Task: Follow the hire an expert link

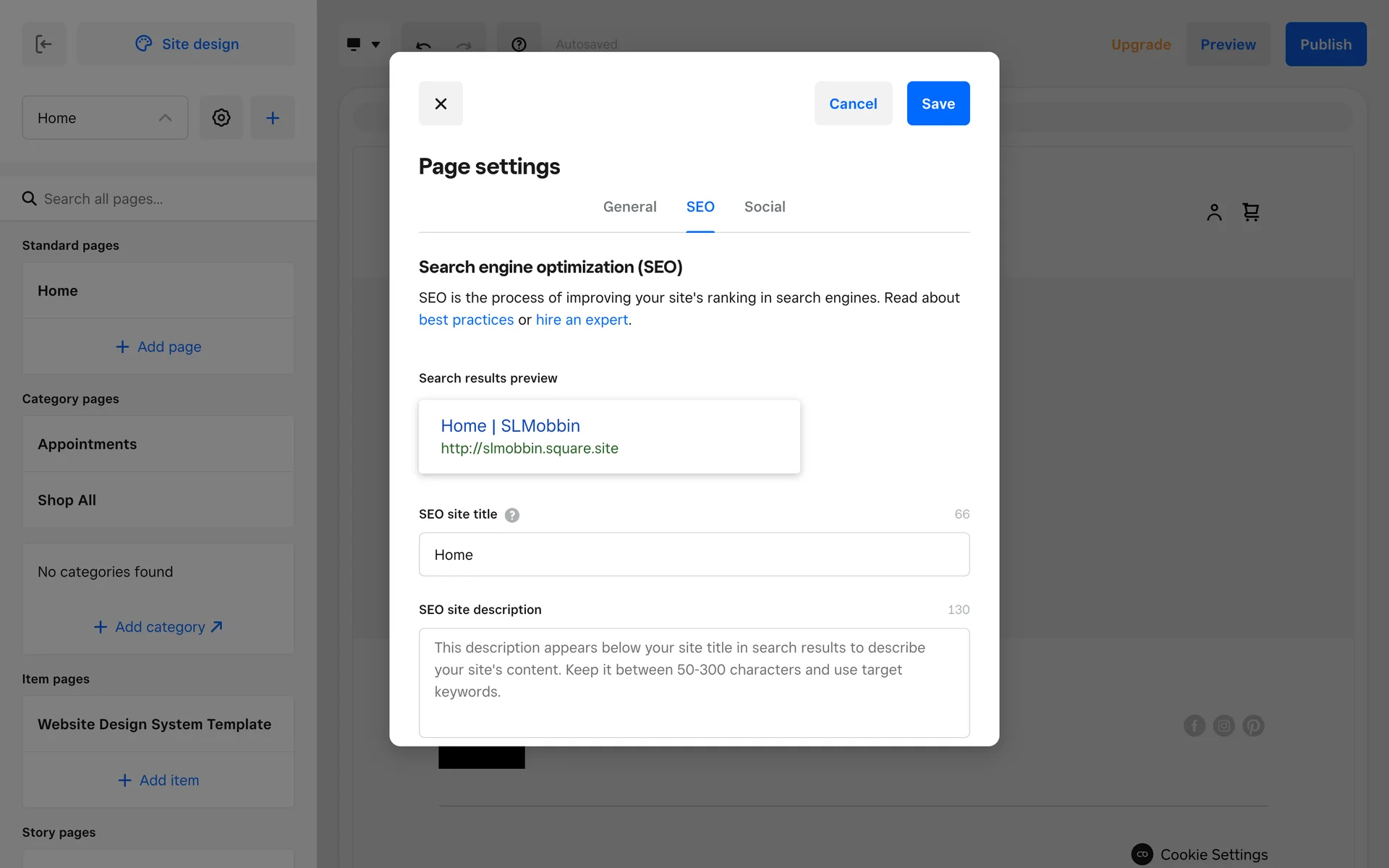Action: pyautogui.click(x=582, y=320)
